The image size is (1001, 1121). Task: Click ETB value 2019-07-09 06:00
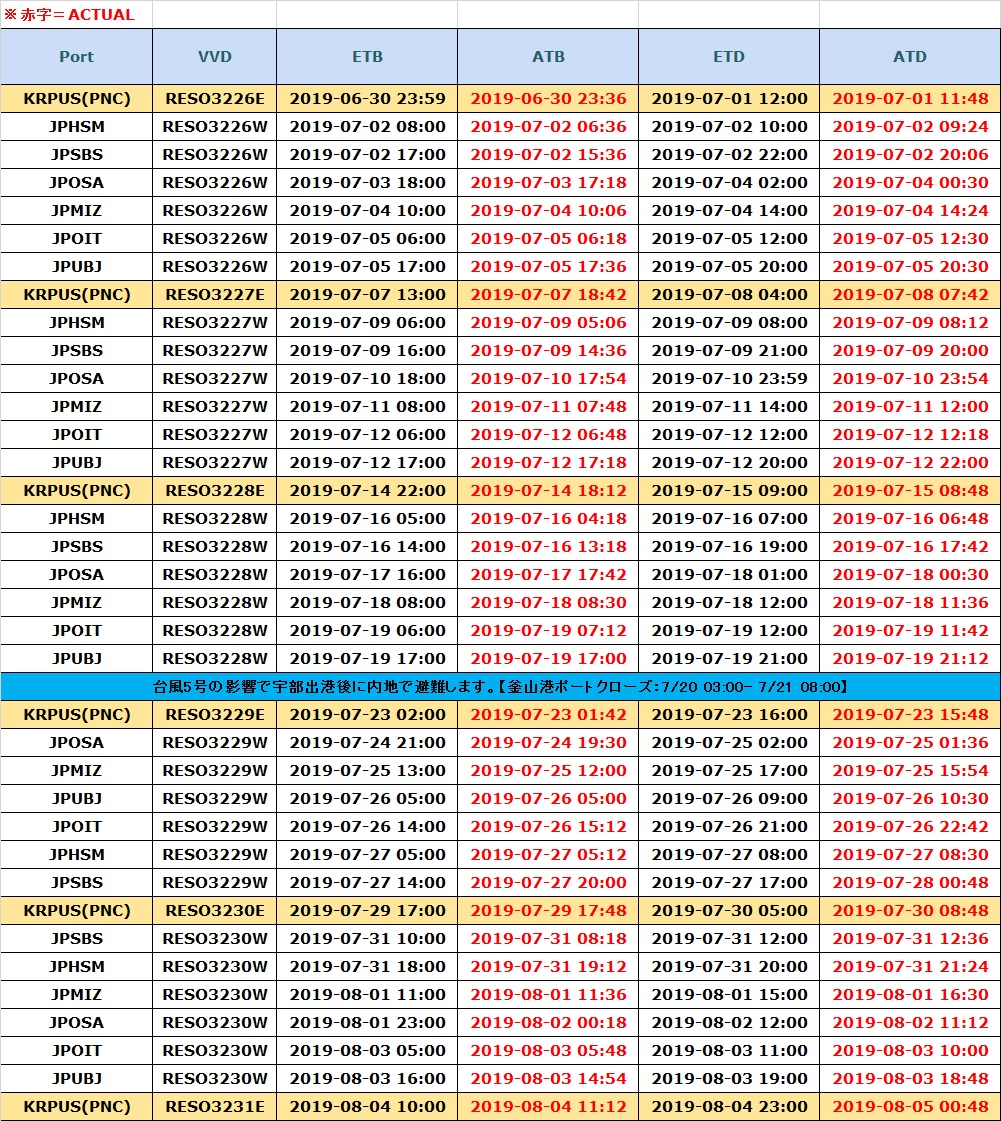pos(367,322)
